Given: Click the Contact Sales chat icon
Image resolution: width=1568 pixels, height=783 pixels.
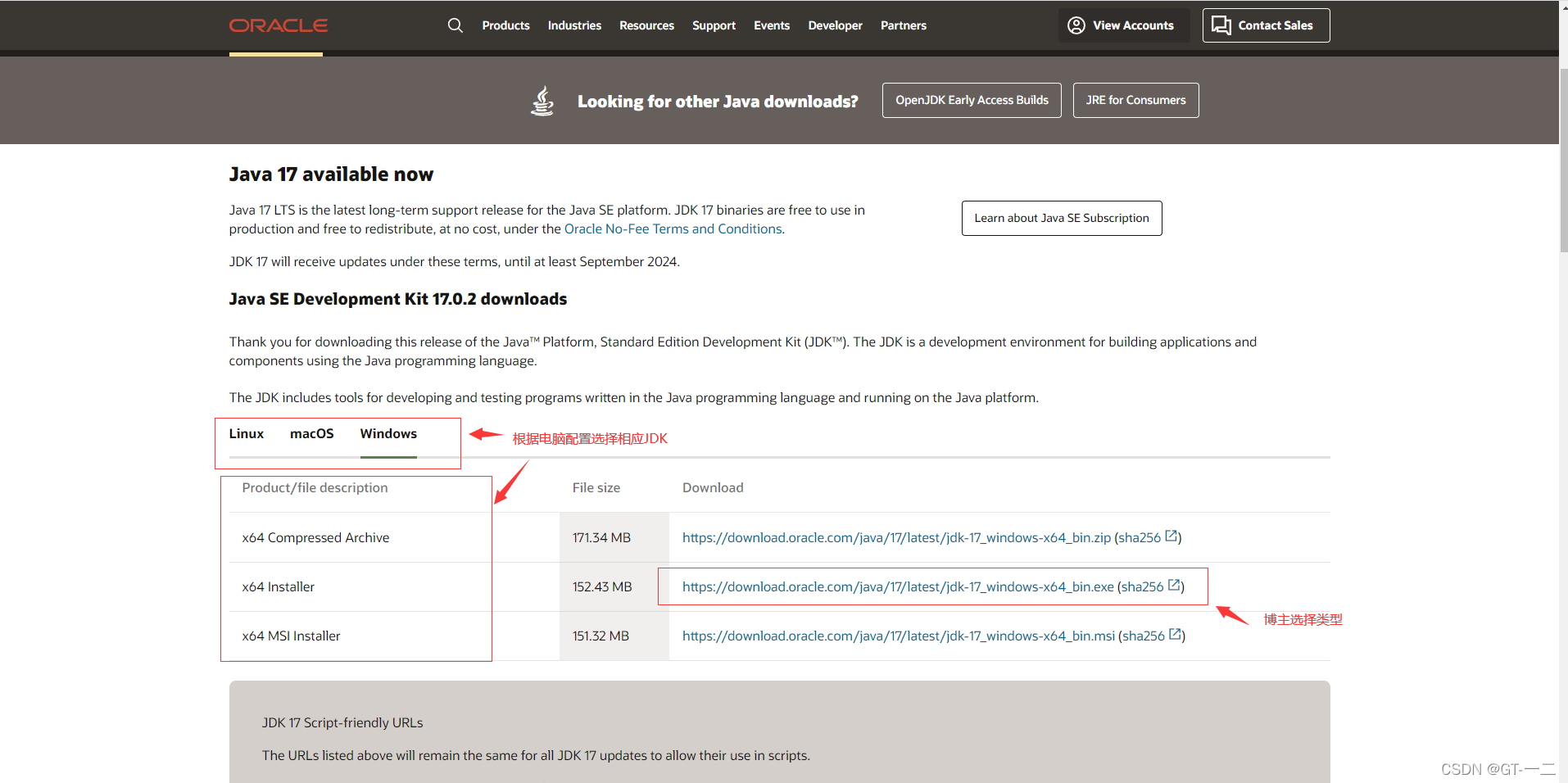Looking at the screenshot, I should pos(1221,25).
